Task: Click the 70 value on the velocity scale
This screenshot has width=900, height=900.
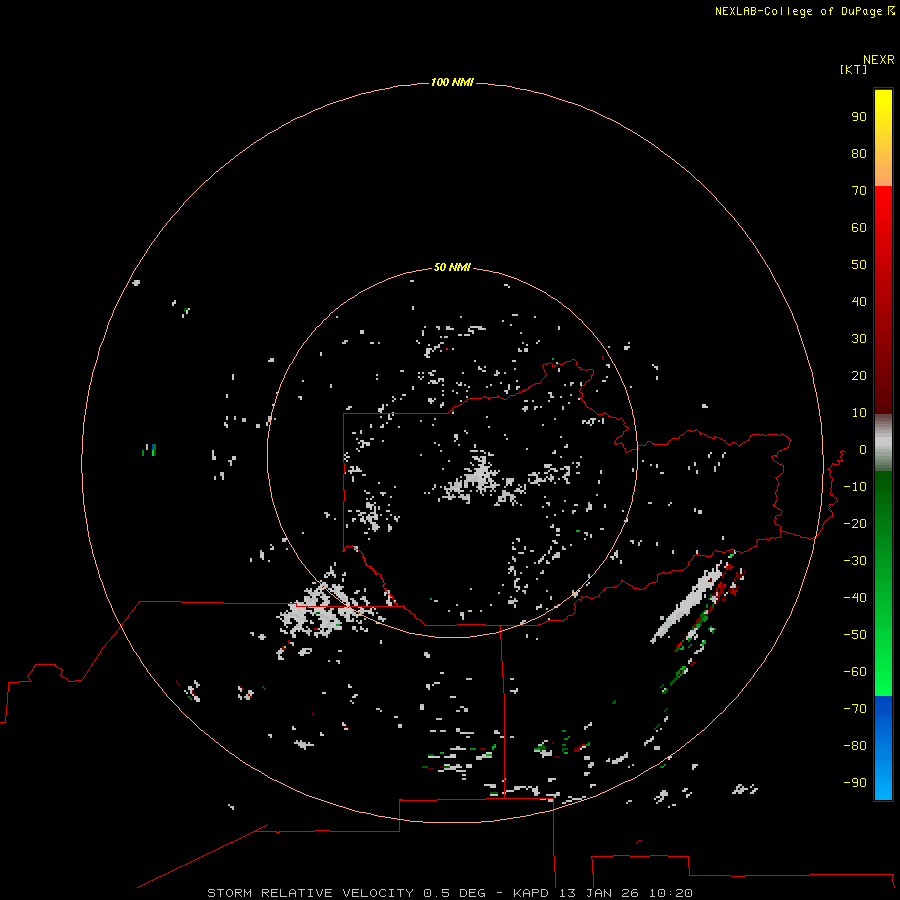Action: click(x=859, y=191)
